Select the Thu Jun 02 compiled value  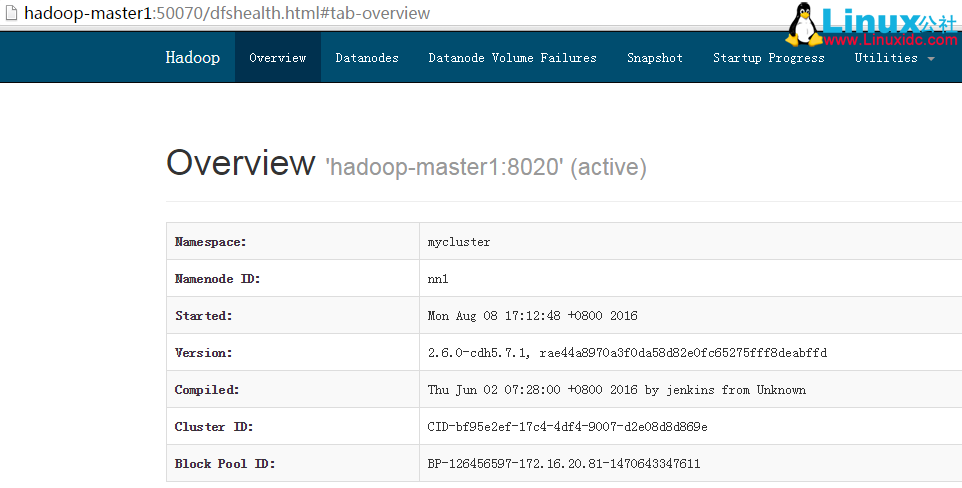pyautogui.click(x=617, y=389)
